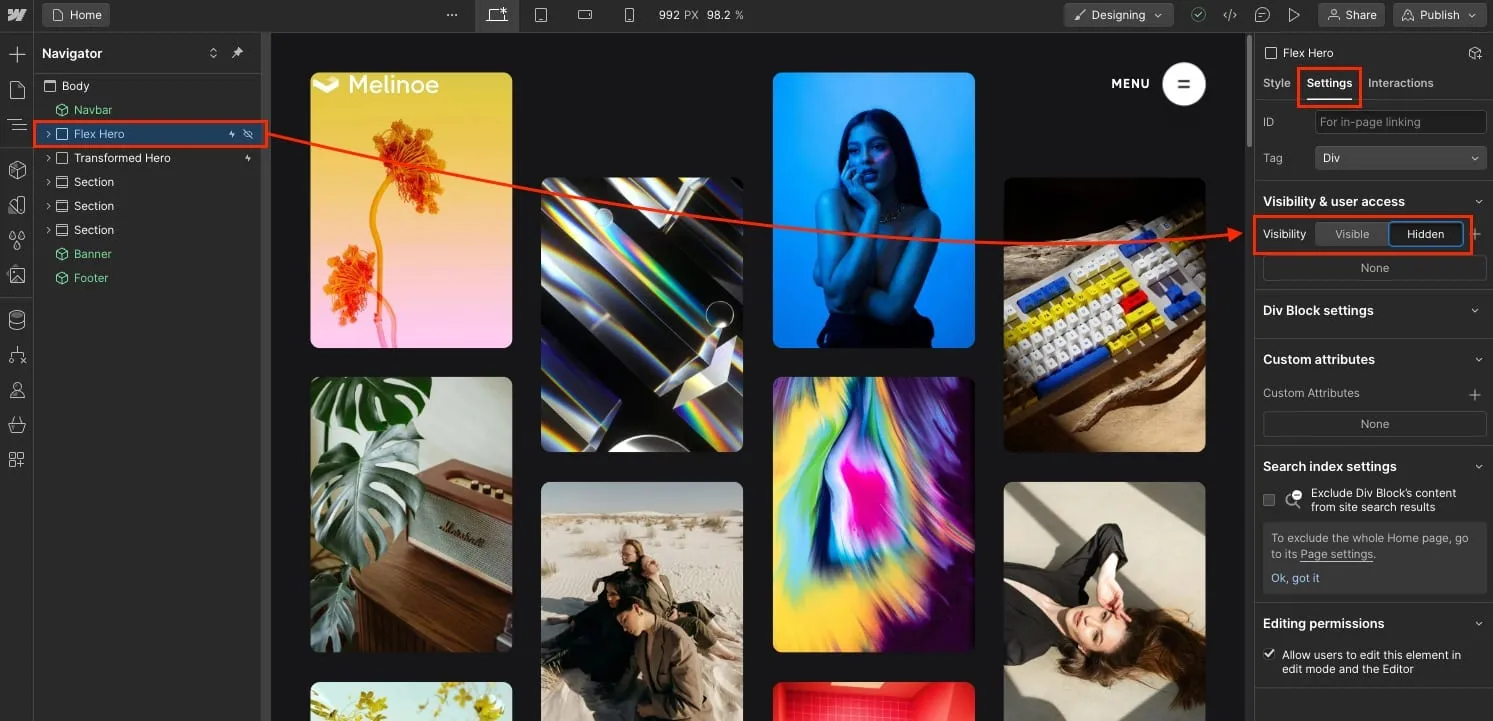This screenshot has width=1493, height=721.
Task: Pin the Navigator panel
Action: [237, 53]
